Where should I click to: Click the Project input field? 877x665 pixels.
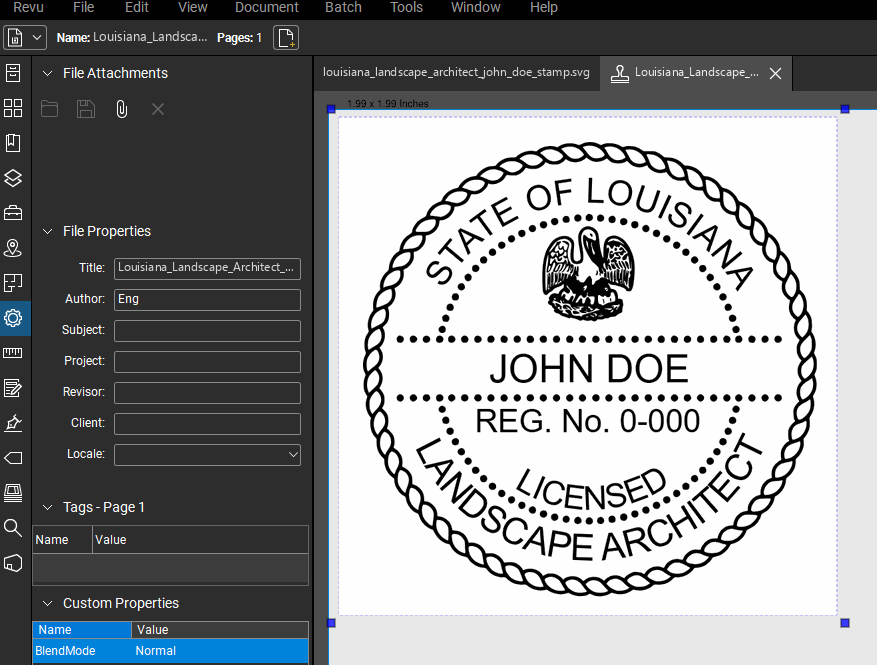click(207, 362)
